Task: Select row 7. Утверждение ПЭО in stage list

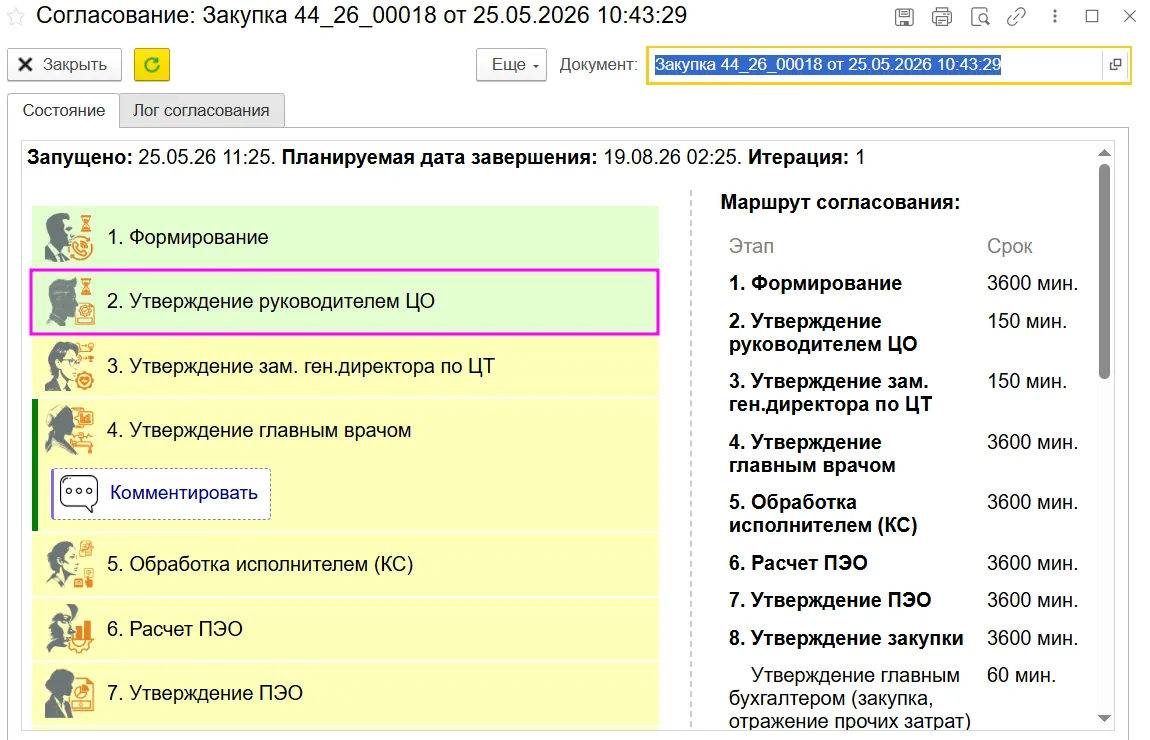Action: pos(345,693)
